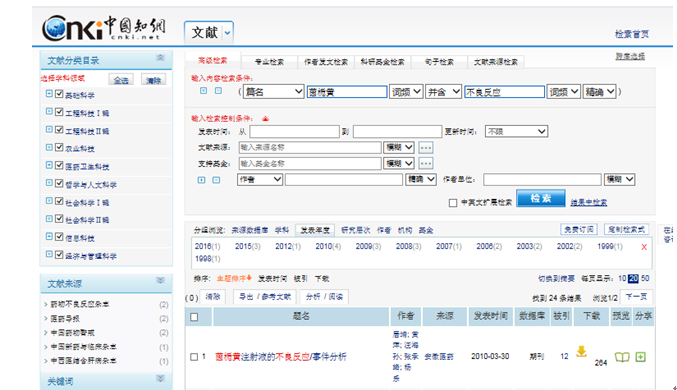The image size is (677, 390).
Task: Expand the 医药卫生科技 tree node plus icon
Action: (49, 165)
